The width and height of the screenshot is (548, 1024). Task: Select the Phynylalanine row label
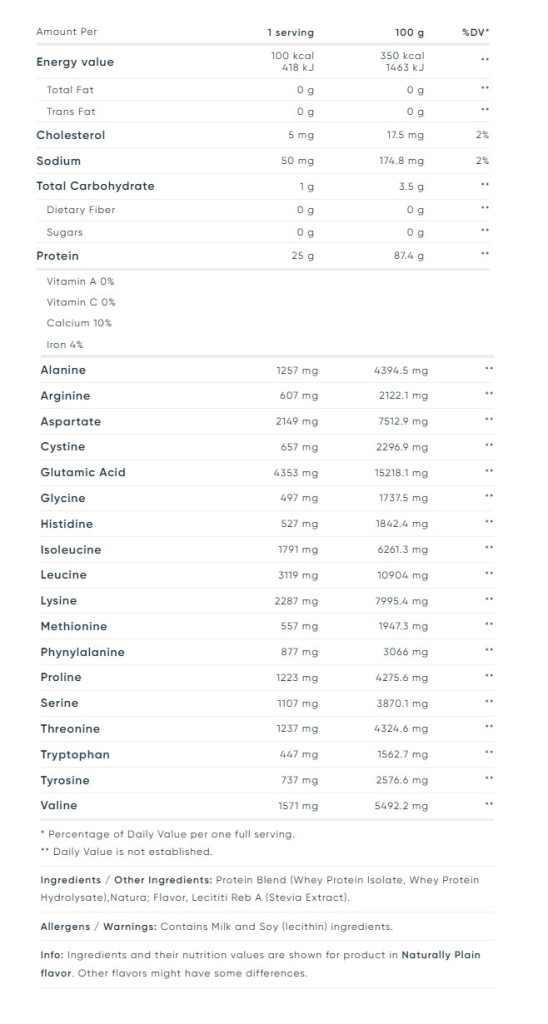(x=82, y=652)
